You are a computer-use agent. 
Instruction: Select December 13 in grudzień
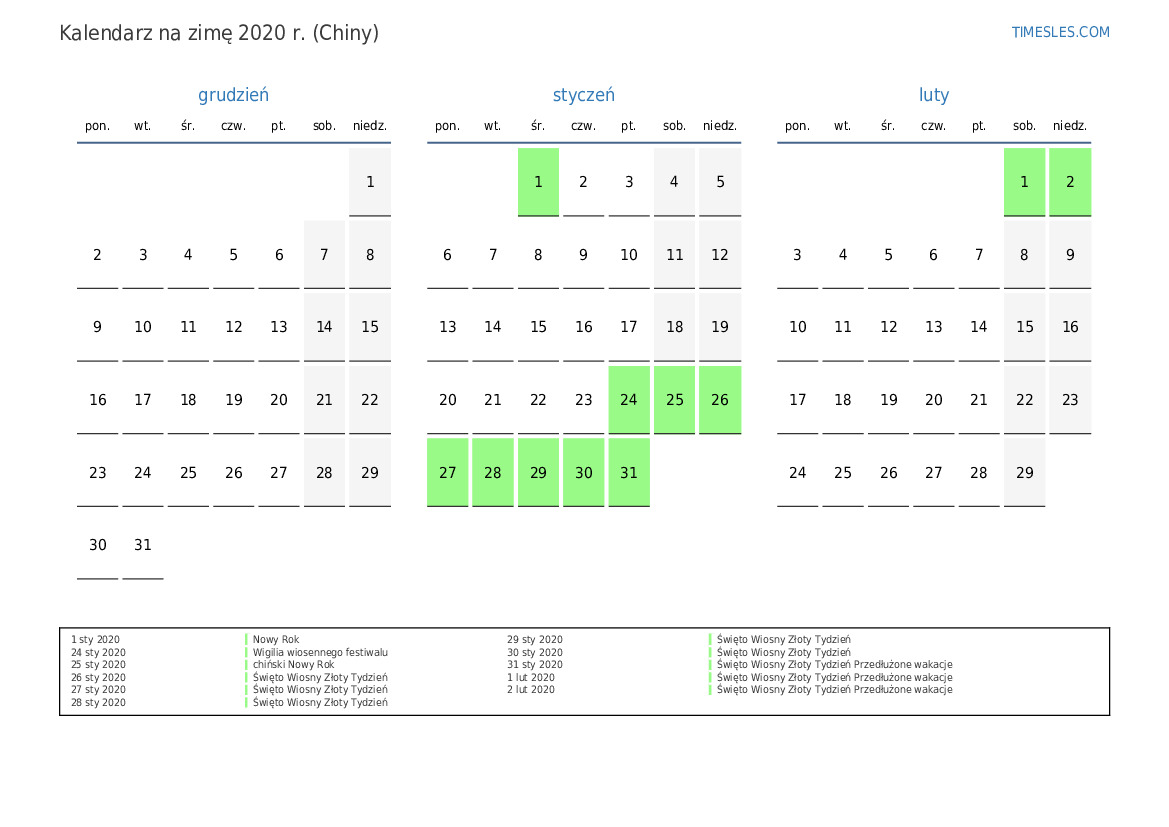[279, 327]
